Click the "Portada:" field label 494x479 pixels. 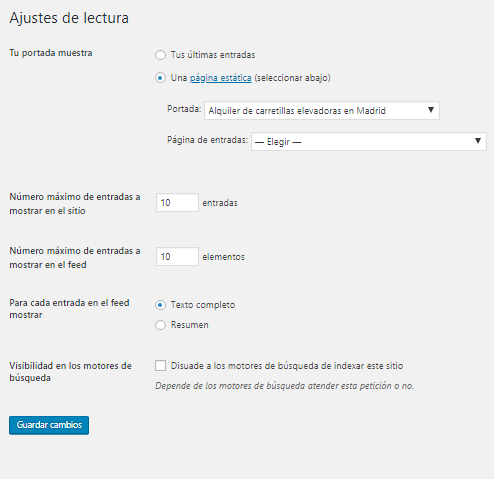tap(184, 109)
